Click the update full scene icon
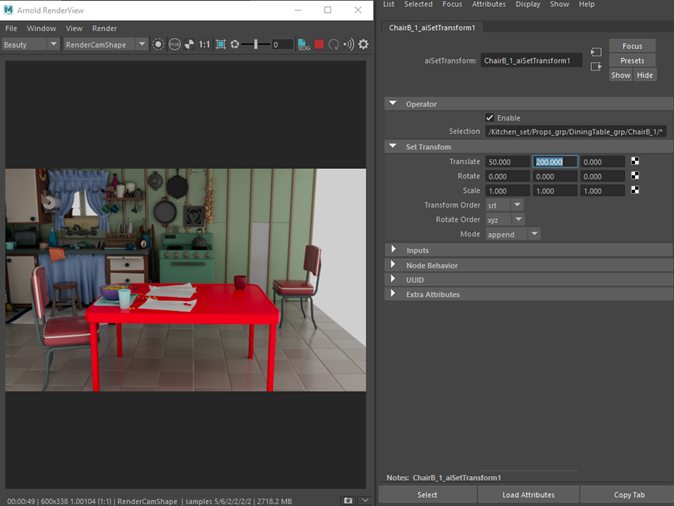674x506 pixels. pyautogui.click(x=349, y=44)
